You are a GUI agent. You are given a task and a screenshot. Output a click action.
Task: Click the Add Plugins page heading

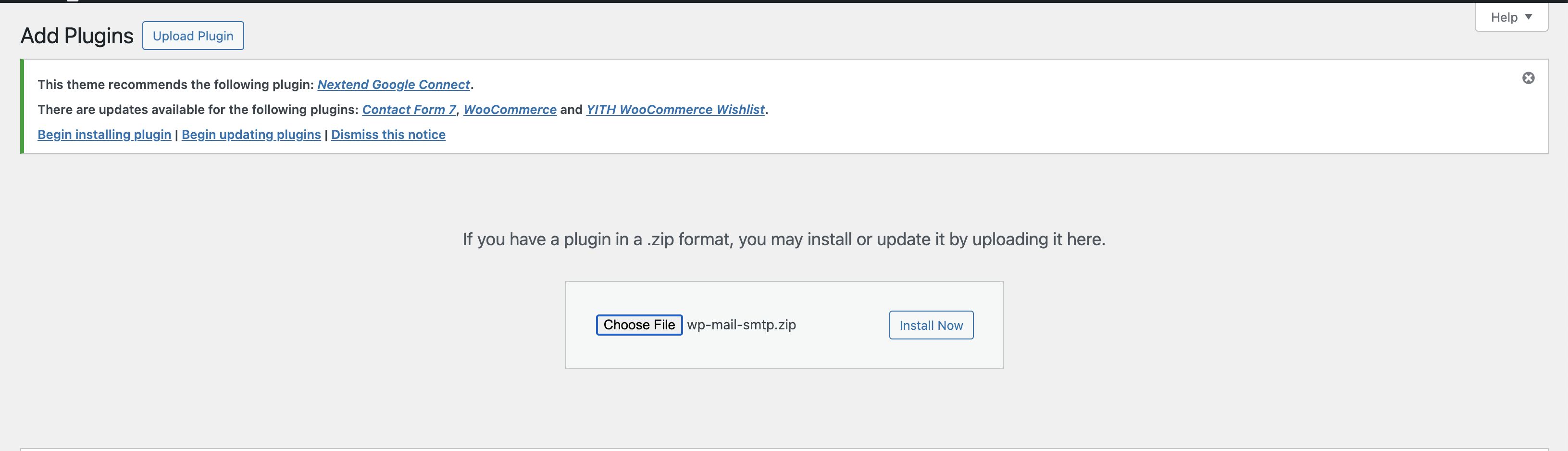coord(77,35)
